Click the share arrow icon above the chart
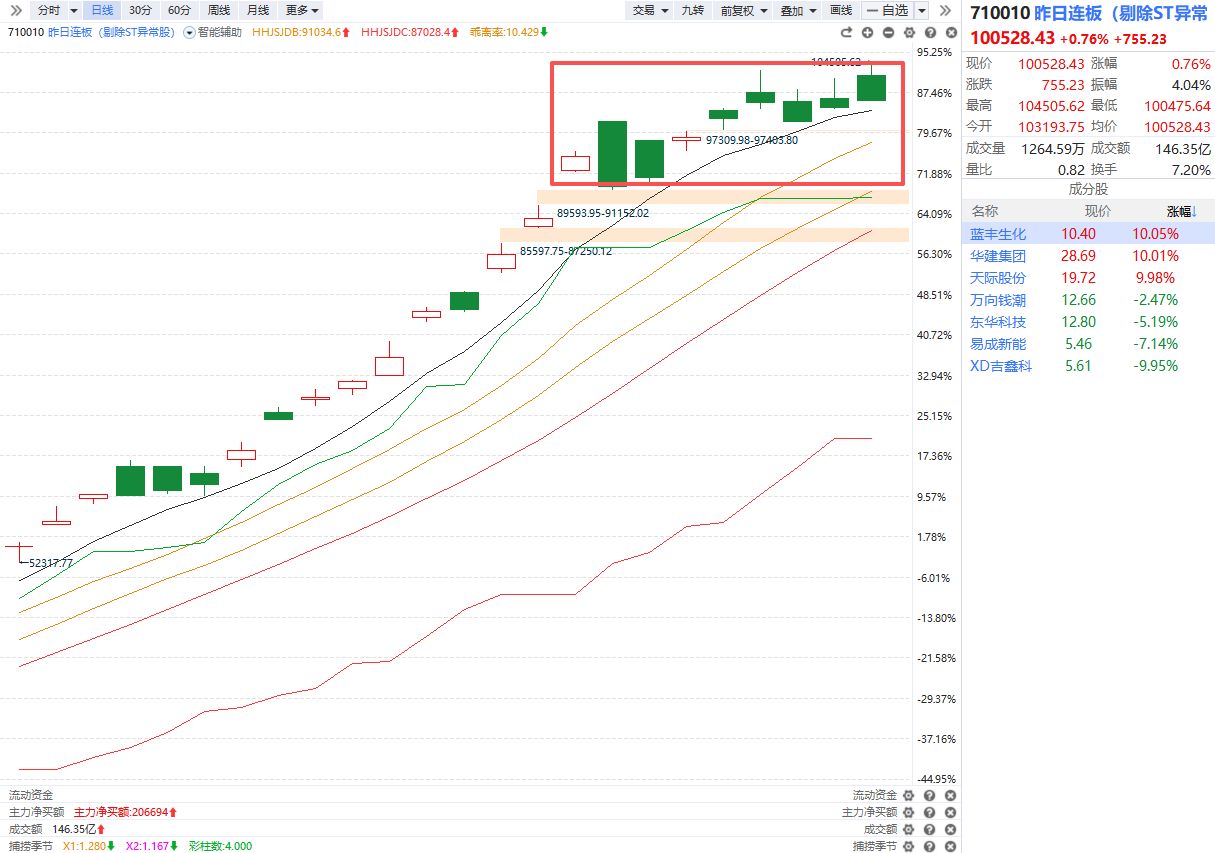1215x853 pixels. click(x=846, y=33)
